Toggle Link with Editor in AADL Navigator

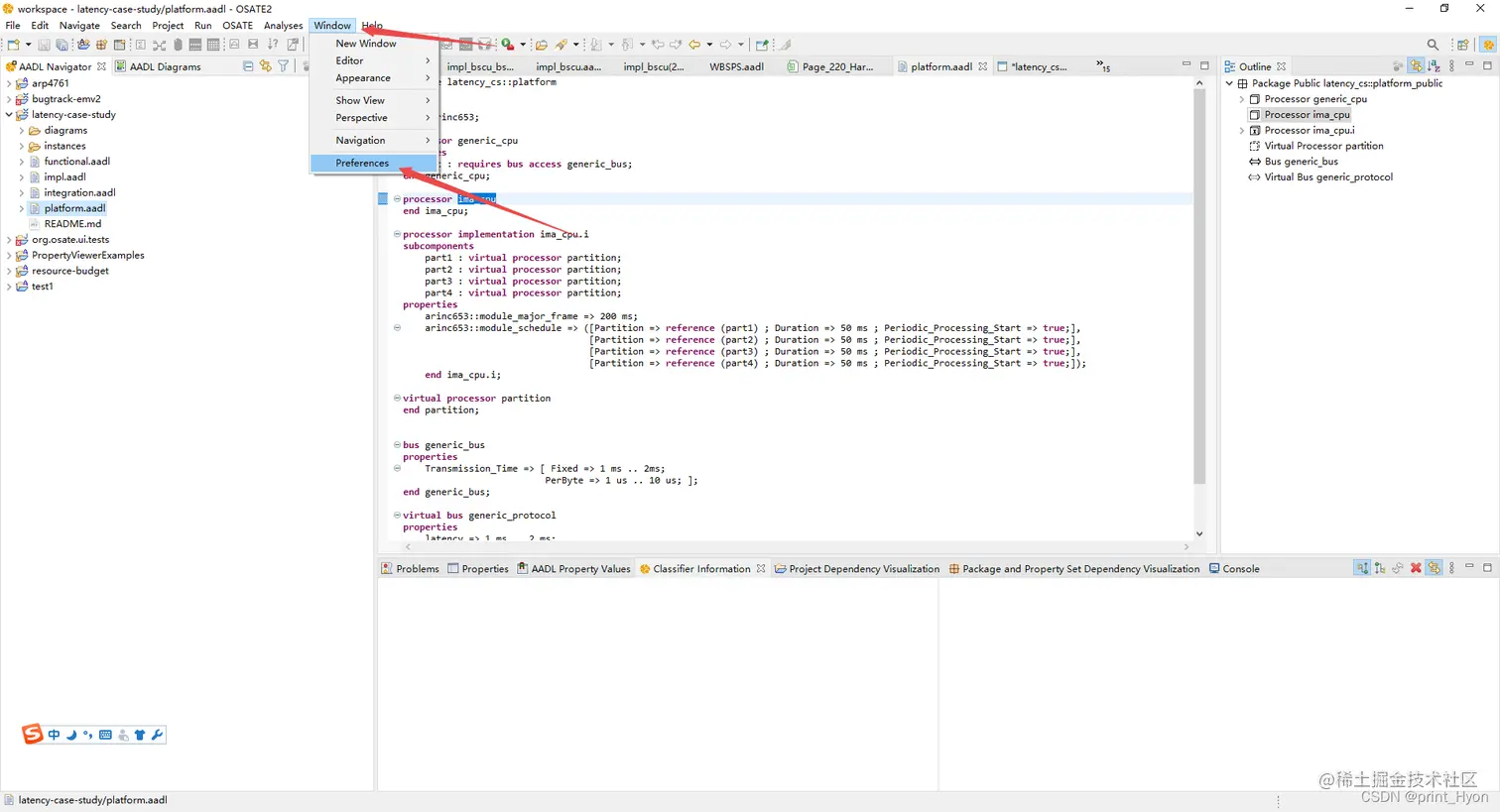266,66
